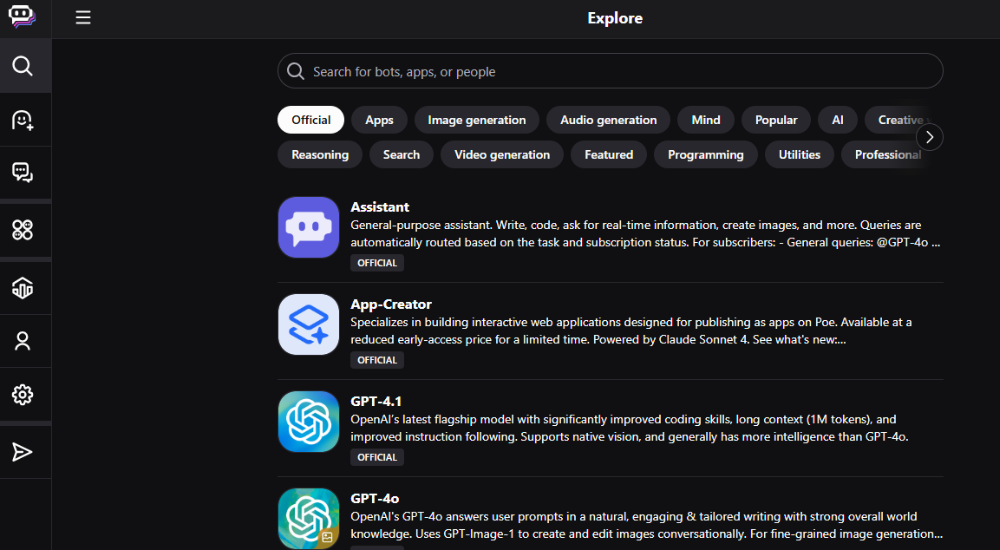
Task: Select the Audio generation category
Action: click(x=608, y=120)
